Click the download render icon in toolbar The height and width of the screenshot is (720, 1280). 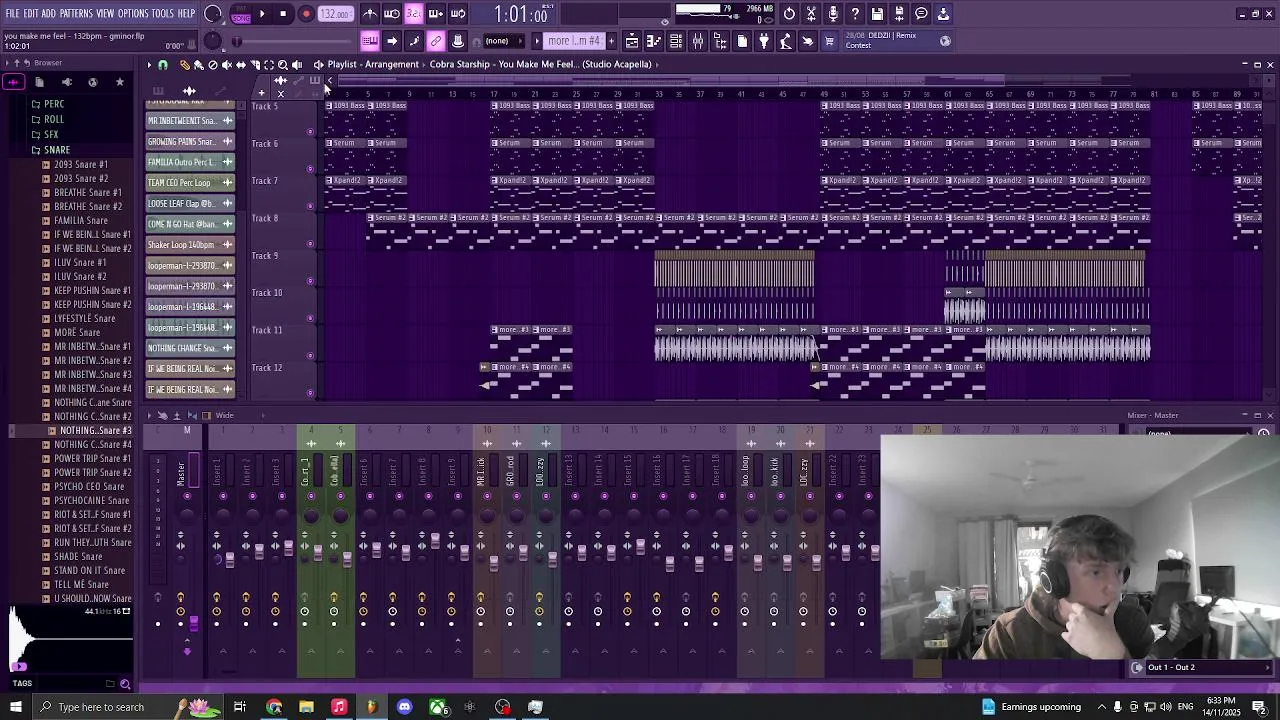pyautogui.click(x=943, y=14)
